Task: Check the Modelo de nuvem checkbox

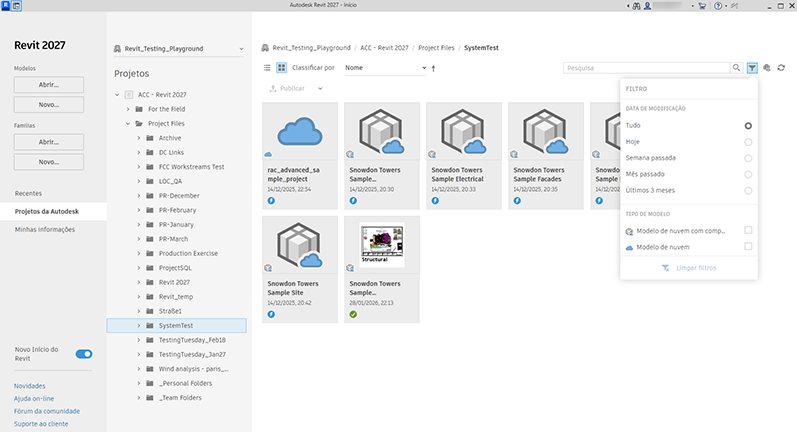Action: click(748, 246)
